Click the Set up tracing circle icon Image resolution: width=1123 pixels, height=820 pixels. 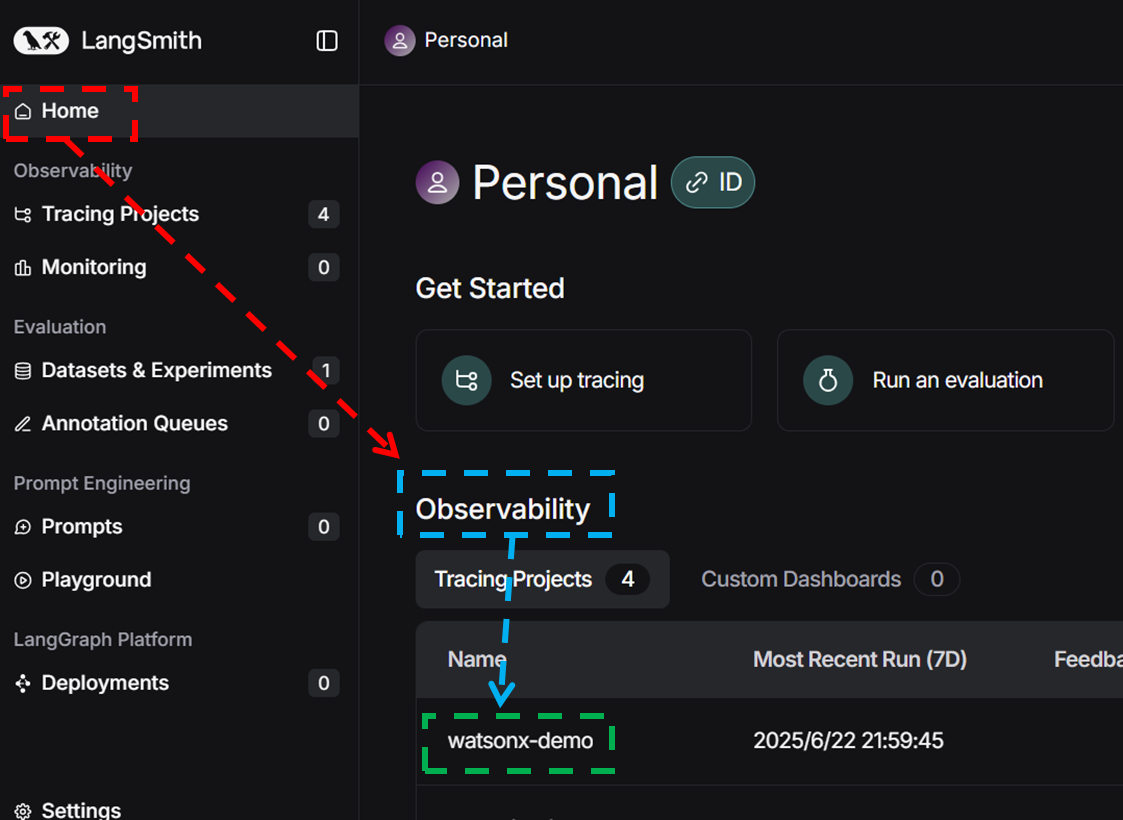pyautogui.click(x=466, y=380)
